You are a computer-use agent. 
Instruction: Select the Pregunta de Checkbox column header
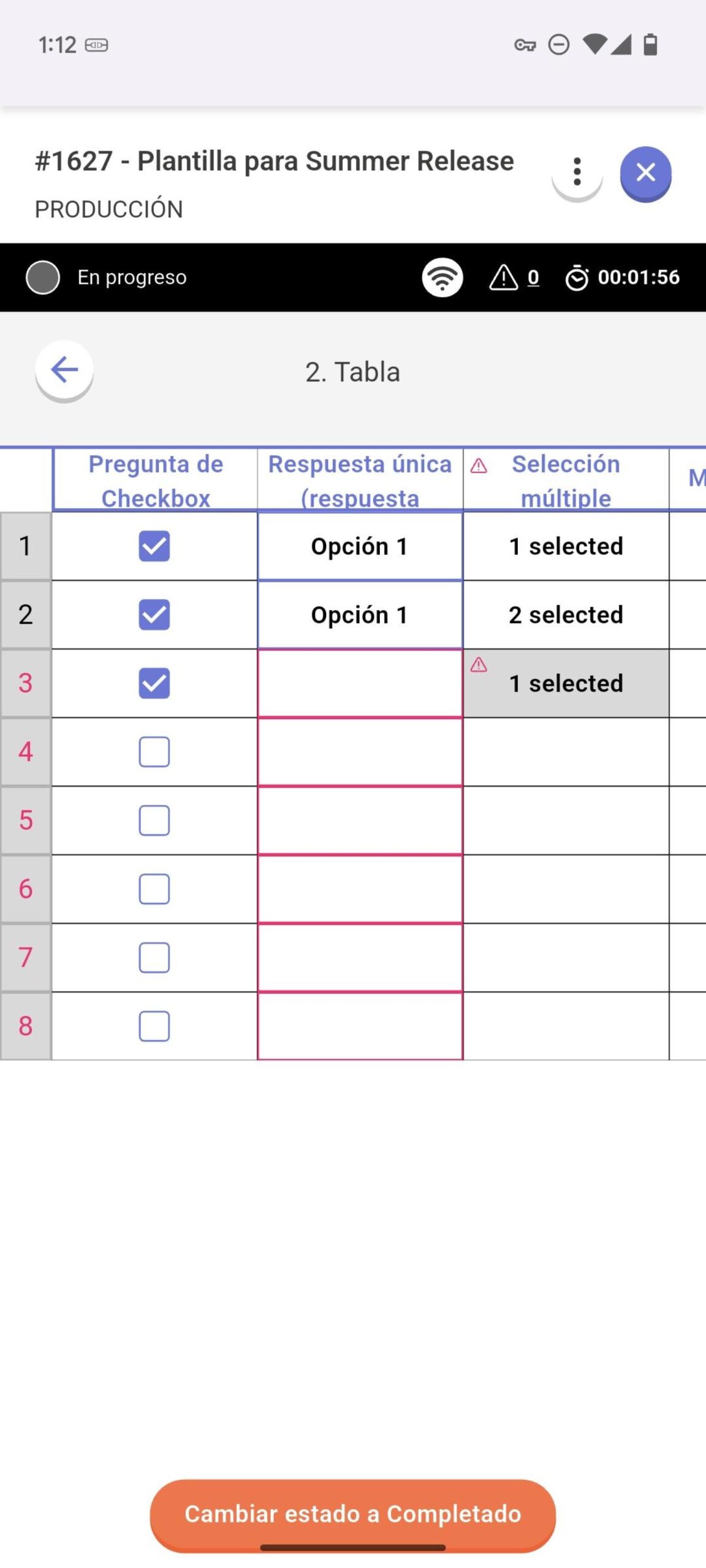click(x=155, y=480)
